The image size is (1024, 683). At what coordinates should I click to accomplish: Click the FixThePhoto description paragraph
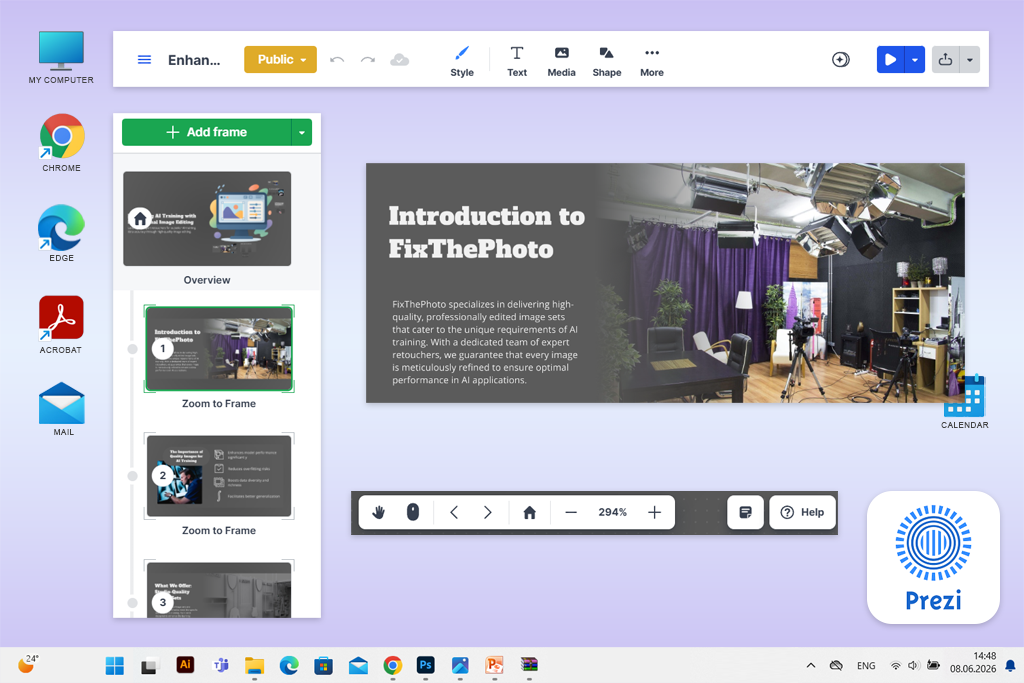tap(485, 342)
